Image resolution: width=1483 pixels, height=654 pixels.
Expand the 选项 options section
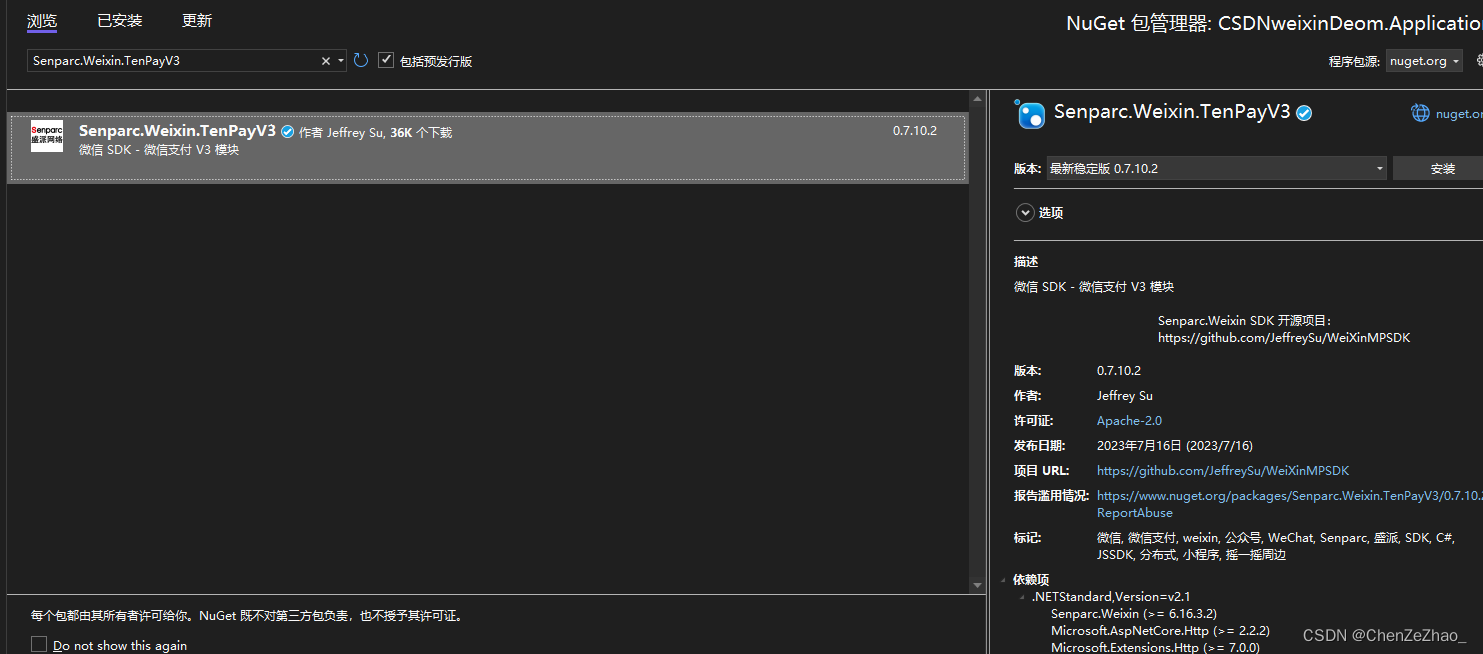(1025, 212)
